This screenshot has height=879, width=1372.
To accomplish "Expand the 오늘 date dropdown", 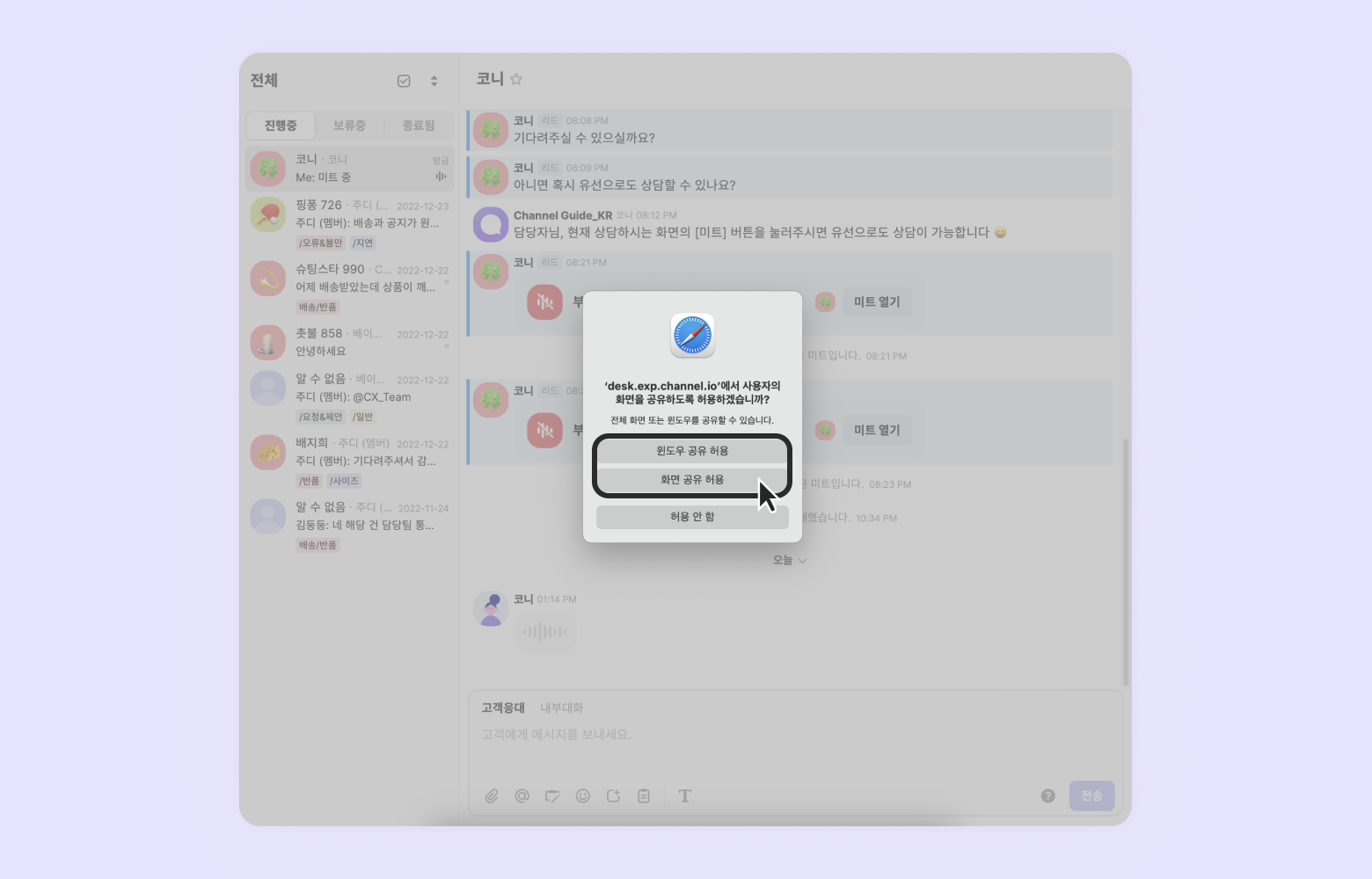I will pos(789,560).
